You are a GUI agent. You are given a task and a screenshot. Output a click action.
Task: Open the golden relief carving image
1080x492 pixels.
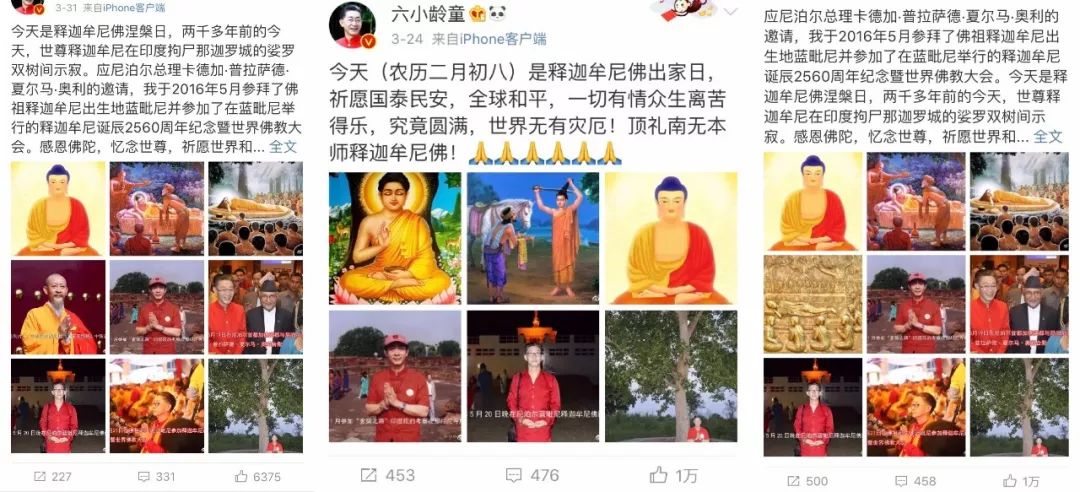point(813,304)
